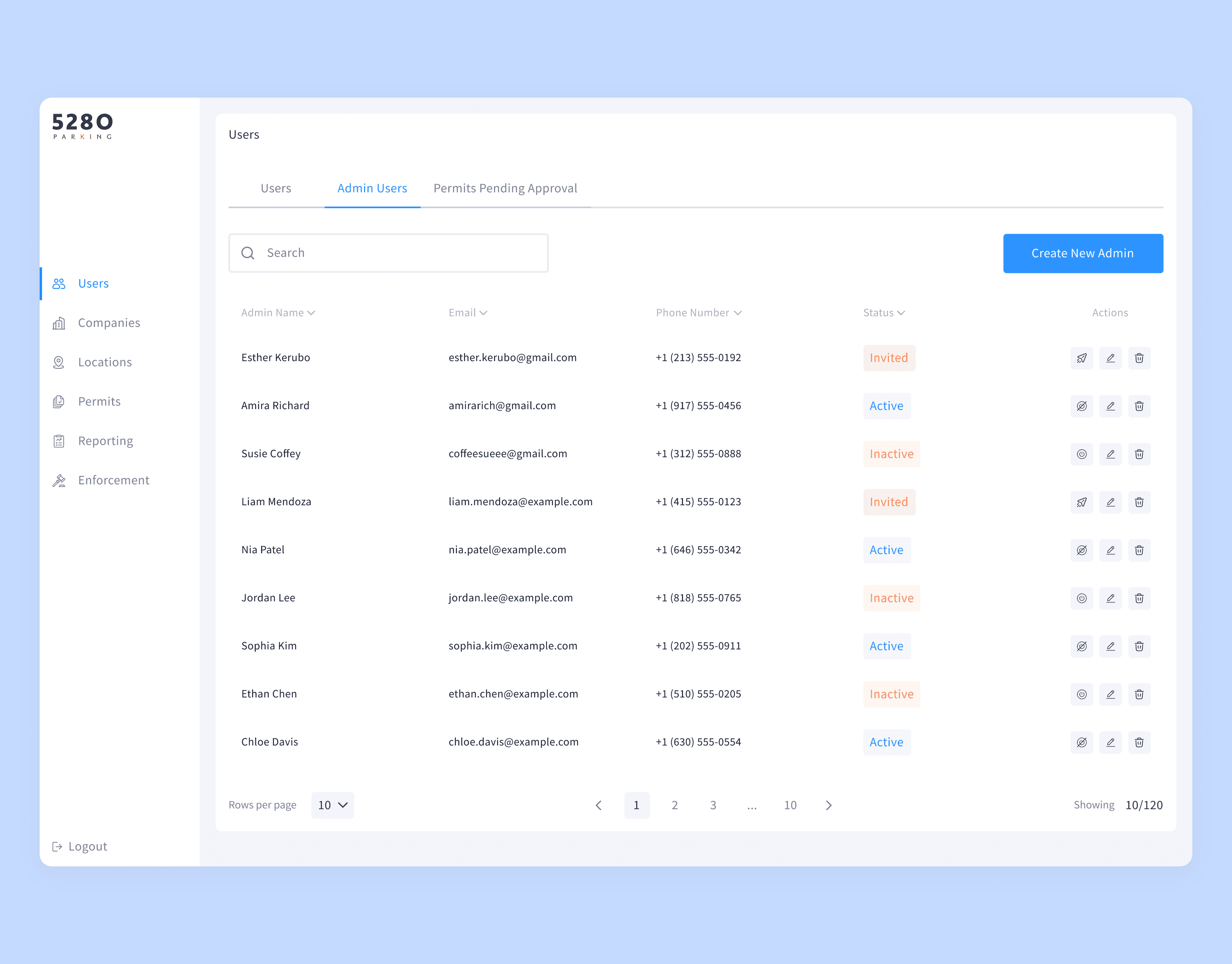1232x964 pixels.
Task: Click Create New Admin button
Action: pyautogui.click(x=1083, y=254)
